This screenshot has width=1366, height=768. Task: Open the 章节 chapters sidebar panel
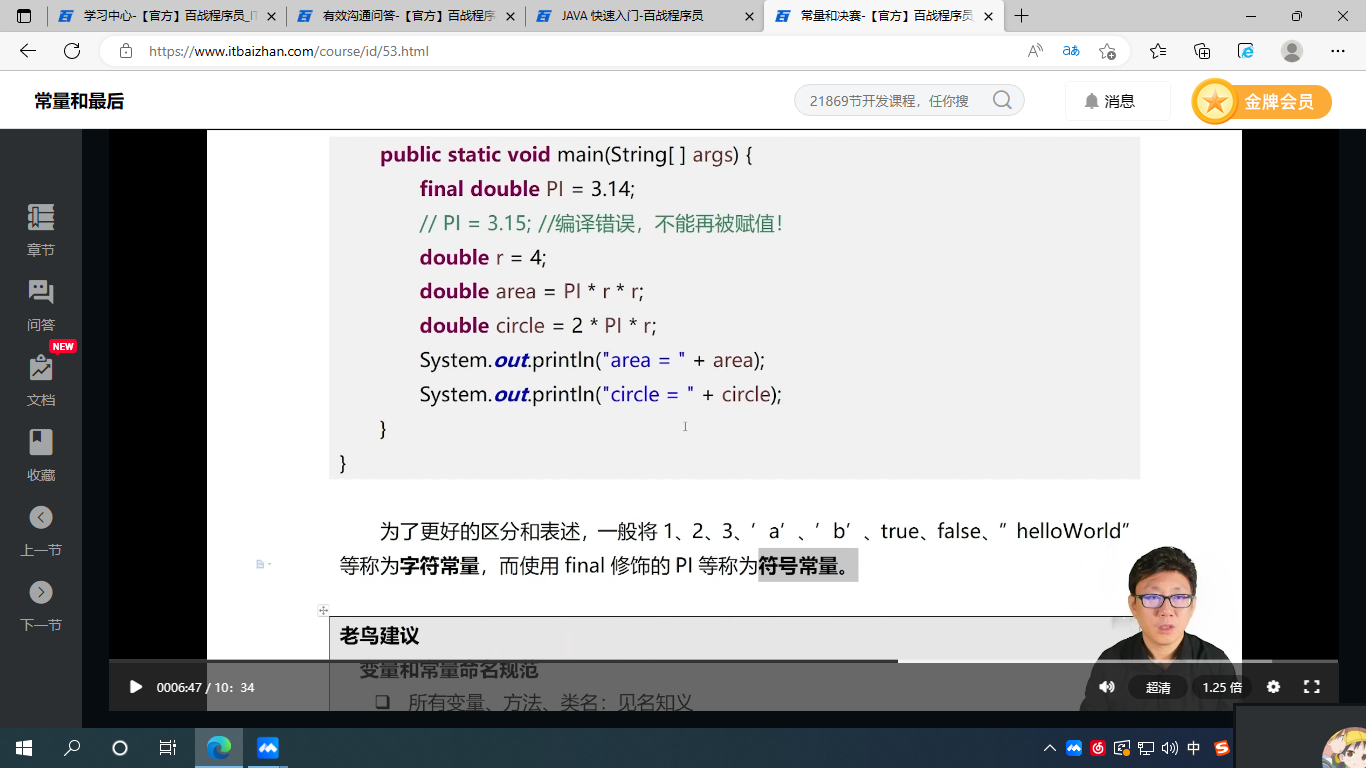[41, 230]
